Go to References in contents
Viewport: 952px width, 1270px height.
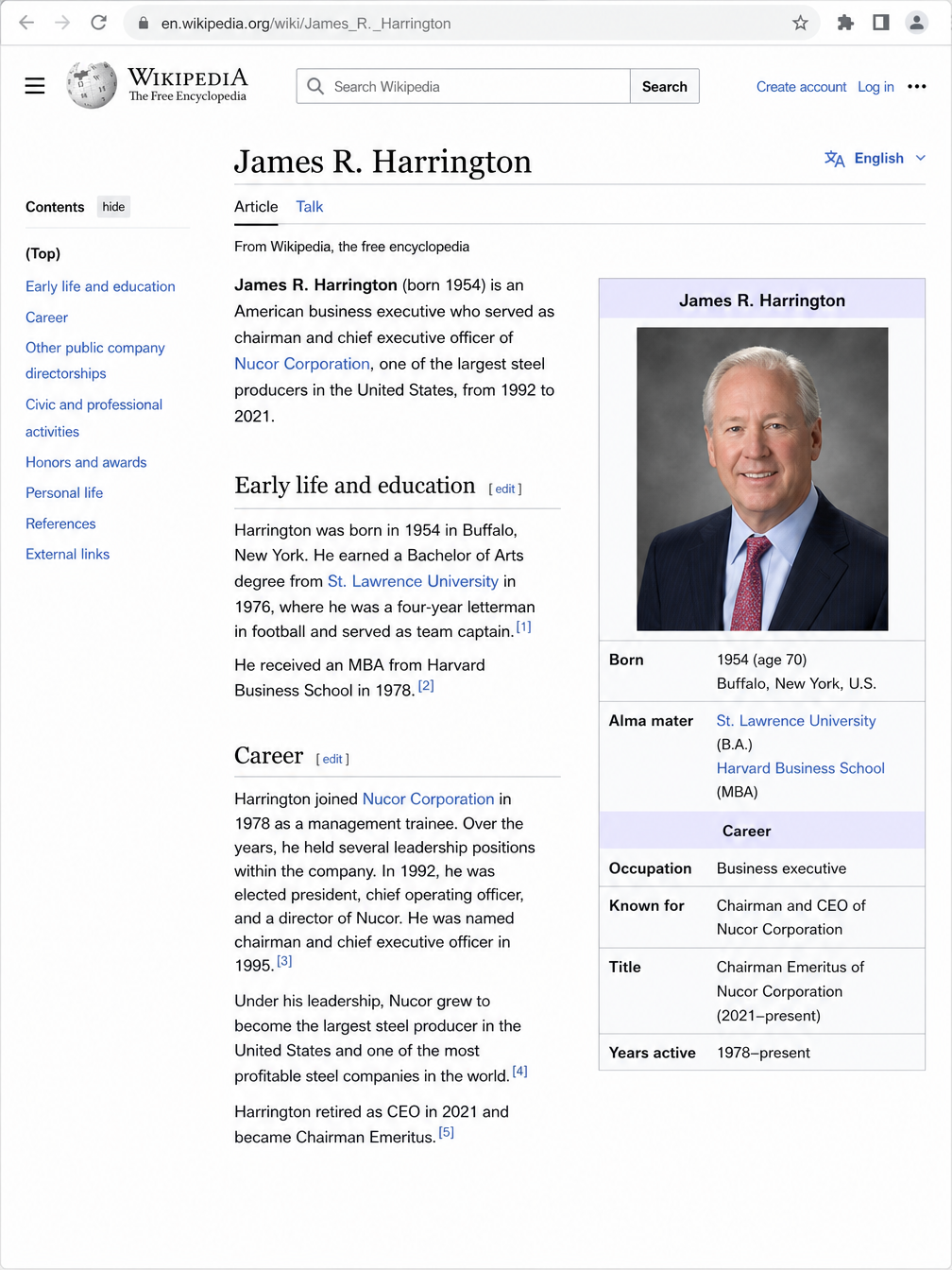(x=60, y=523)
